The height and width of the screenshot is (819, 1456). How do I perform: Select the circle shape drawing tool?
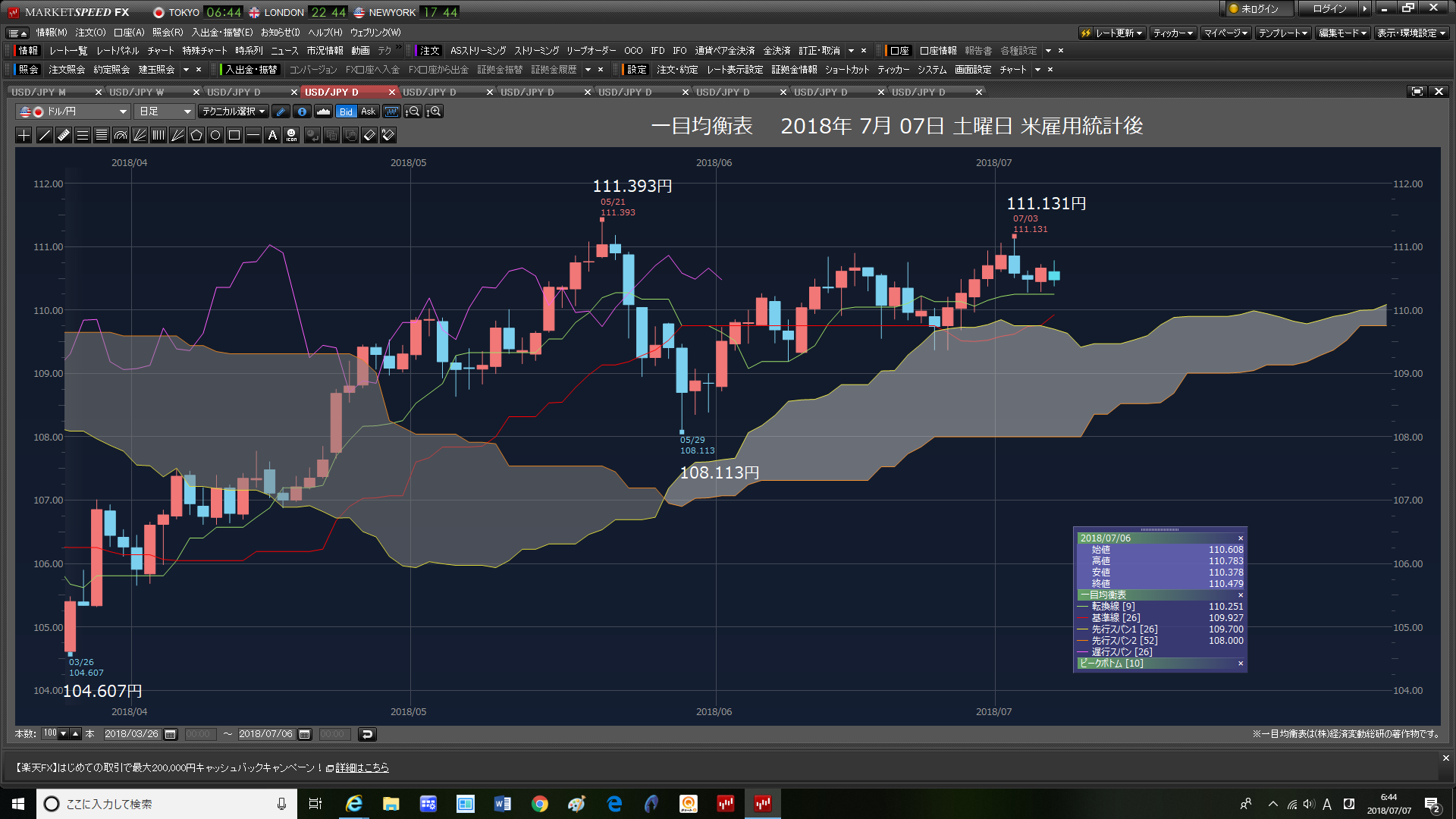tap(215, 136)
